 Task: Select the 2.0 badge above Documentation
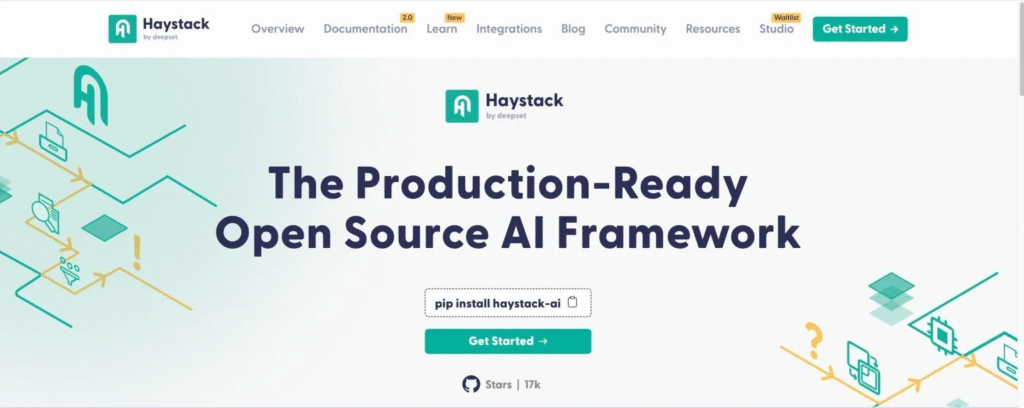406,18
